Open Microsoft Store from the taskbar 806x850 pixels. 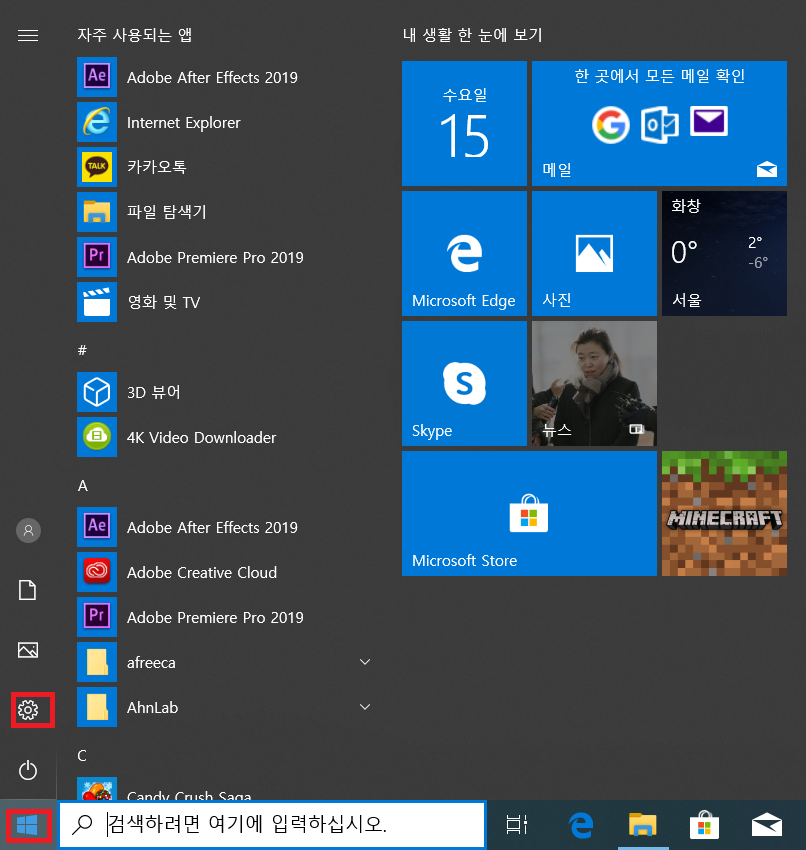pyautogui.click(x=704, y=825)
